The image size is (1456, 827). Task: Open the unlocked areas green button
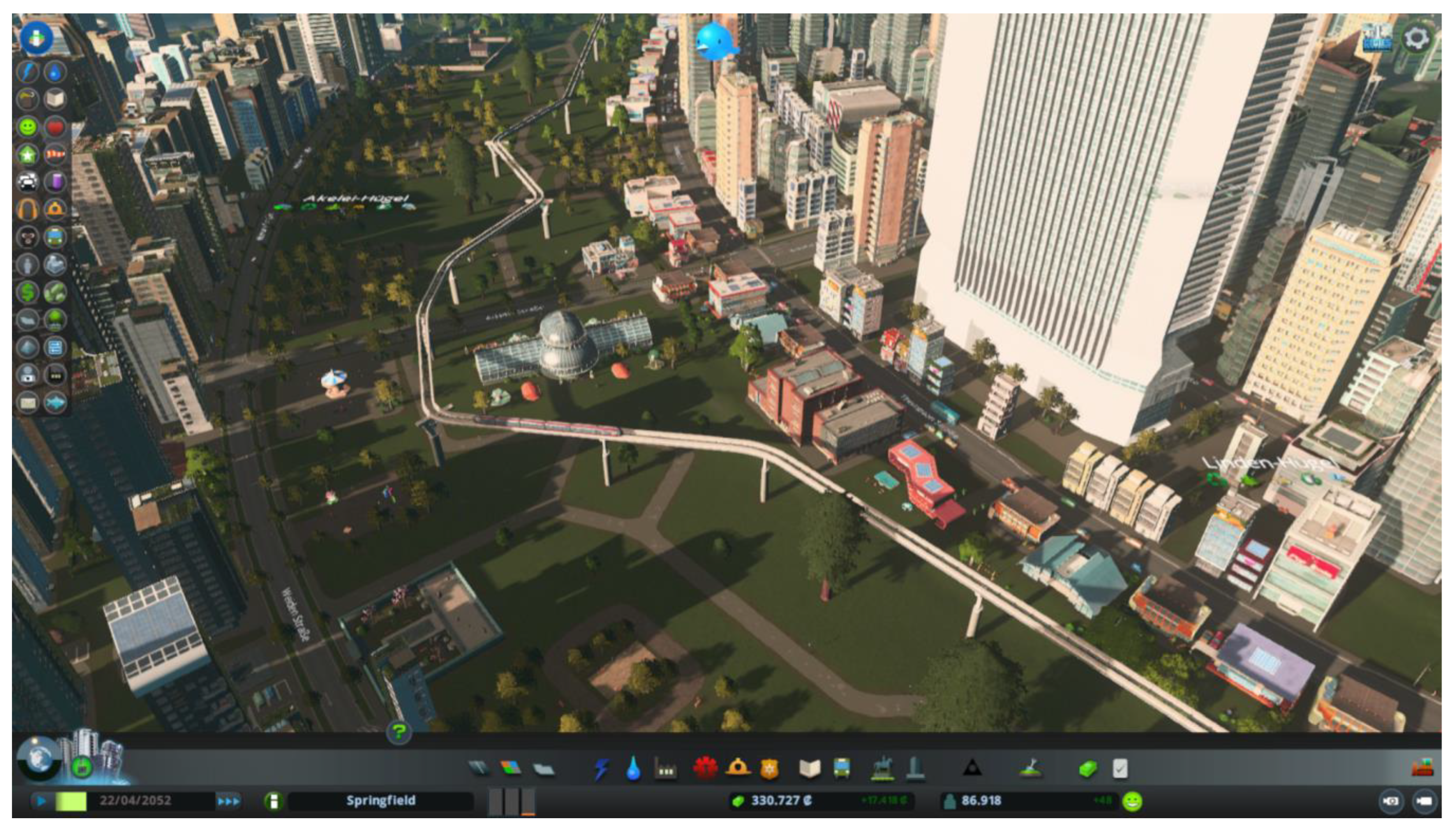[82, 767]
